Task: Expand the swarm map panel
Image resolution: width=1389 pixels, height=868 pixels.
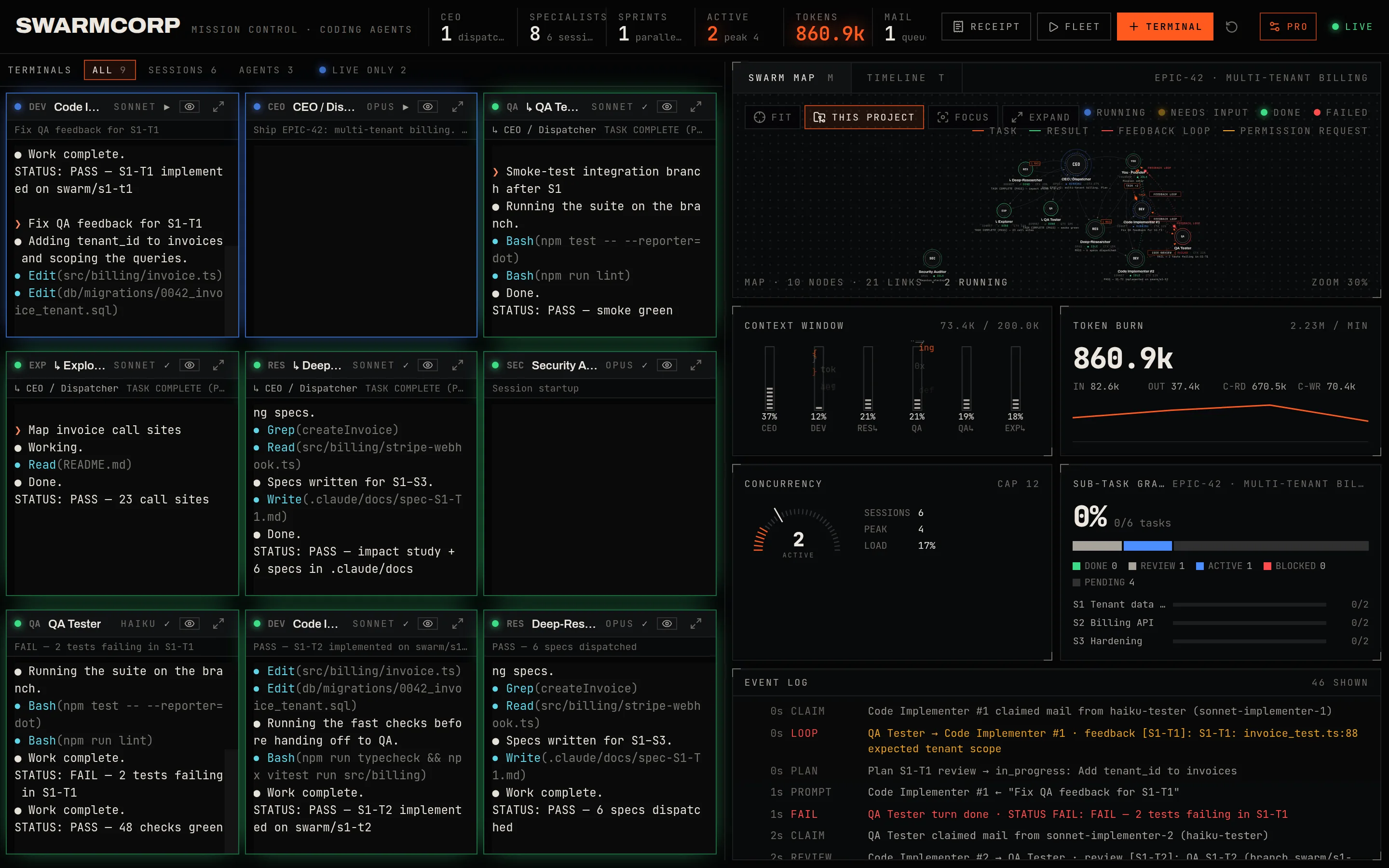Action: [x=1040, y=117]
